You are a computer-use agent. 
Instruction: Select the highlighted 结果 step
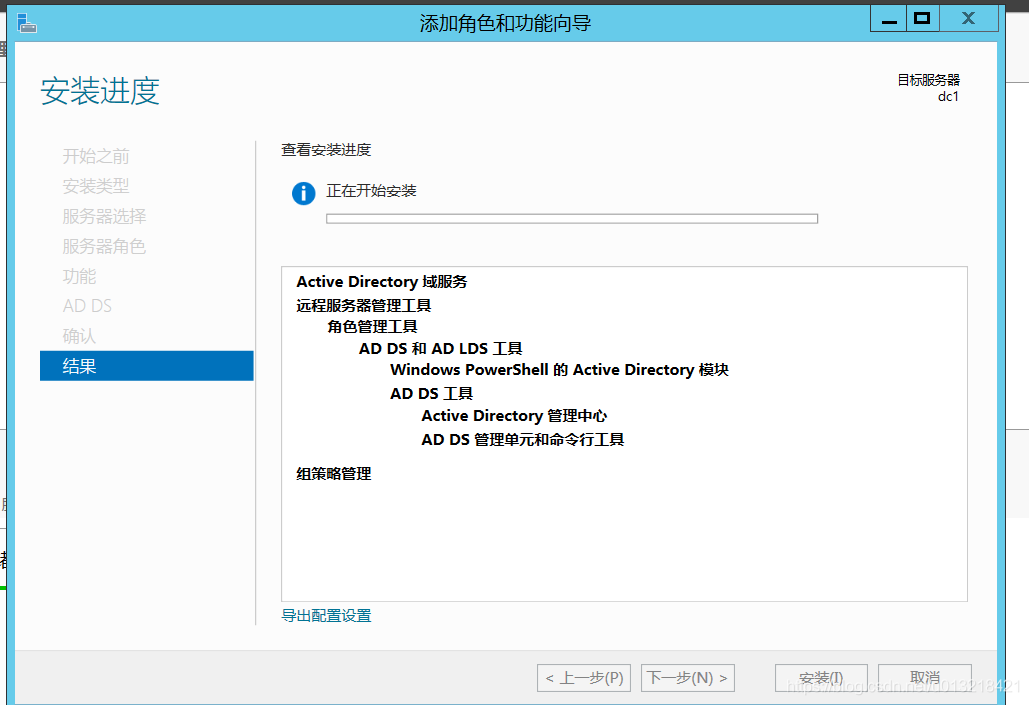click(x=146, y=366)
